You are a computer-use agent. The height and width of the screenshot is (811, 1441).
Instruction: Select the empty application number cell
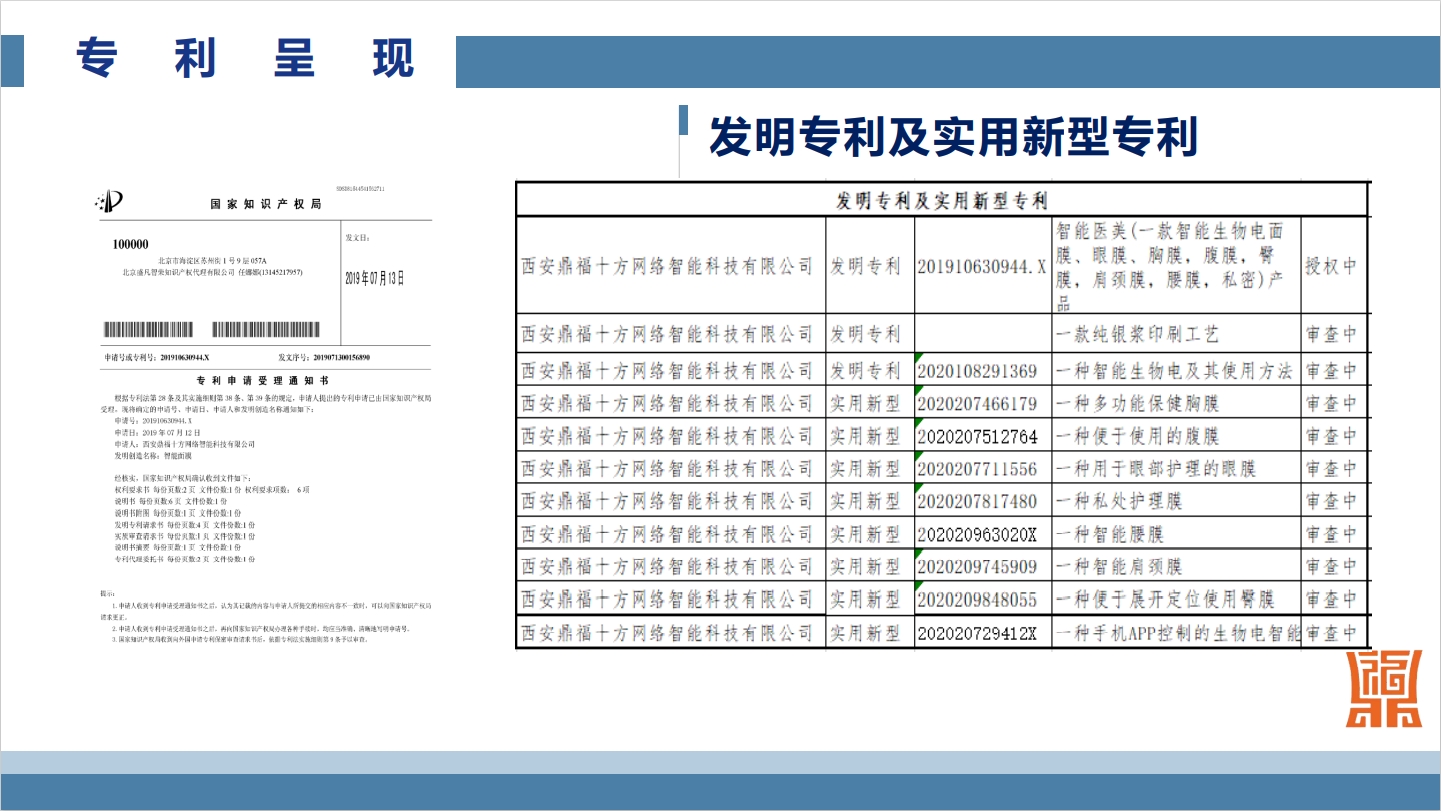(x=982, y=333)
